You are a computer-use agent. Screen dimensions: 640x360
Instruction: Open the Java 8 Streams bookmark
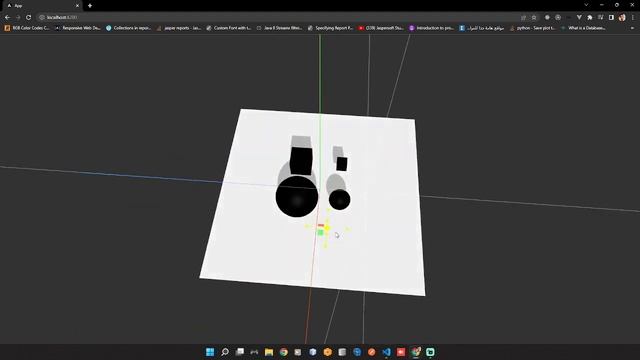pyautogui.click(x=279, y=28)
